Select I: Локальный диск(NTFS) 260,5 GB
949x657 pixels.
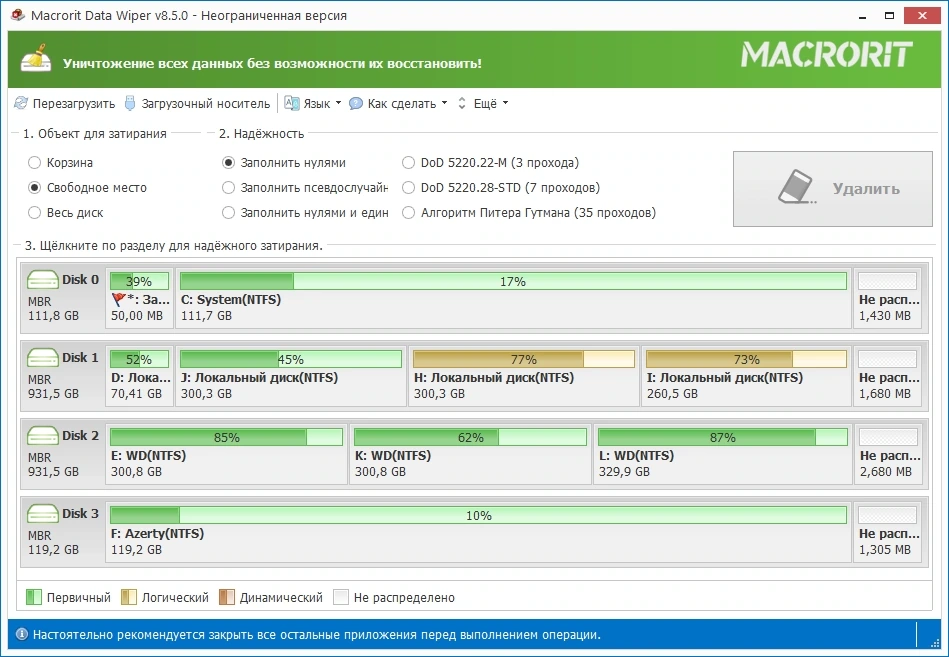746,376
